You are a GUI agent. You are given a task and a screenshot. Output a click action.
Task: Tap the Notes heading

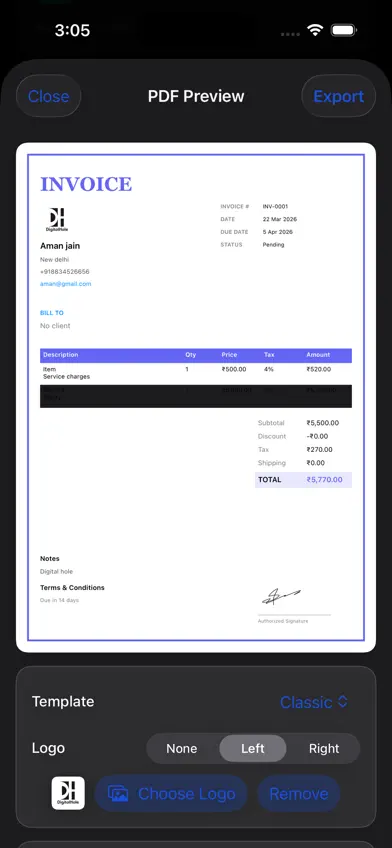click(50, 559)
